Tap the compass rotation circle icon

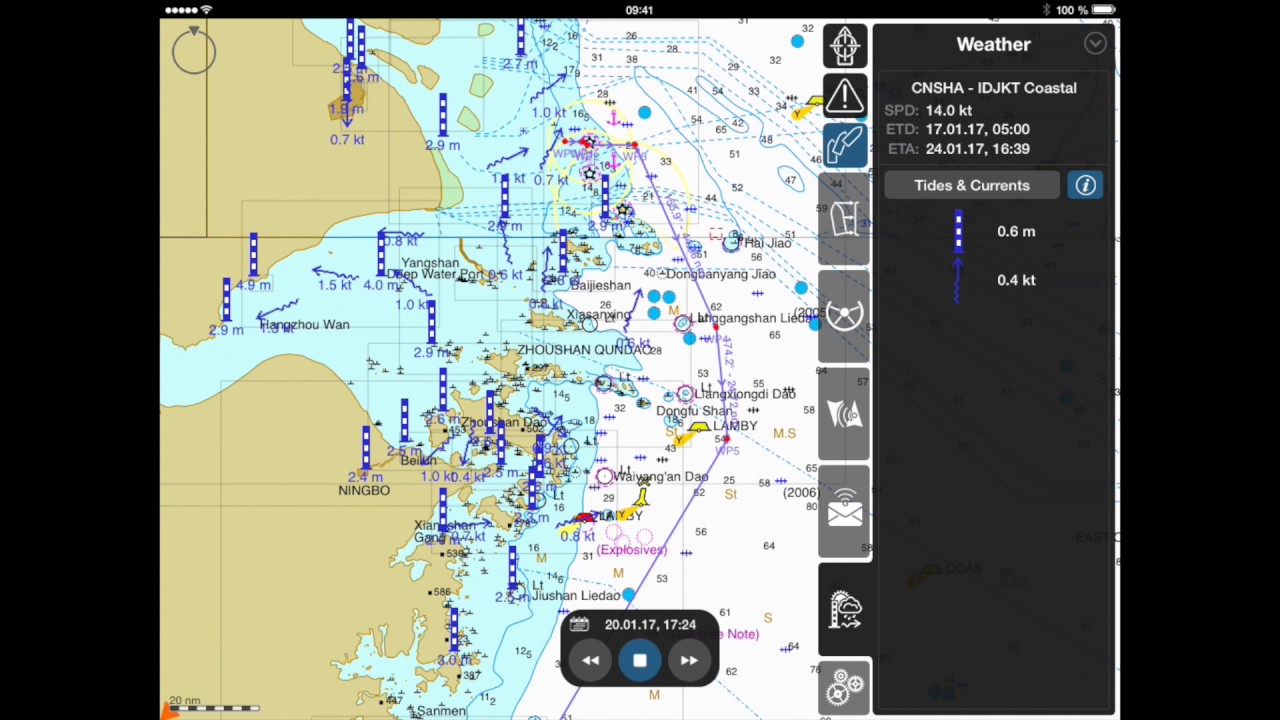[x=193, y=51]
